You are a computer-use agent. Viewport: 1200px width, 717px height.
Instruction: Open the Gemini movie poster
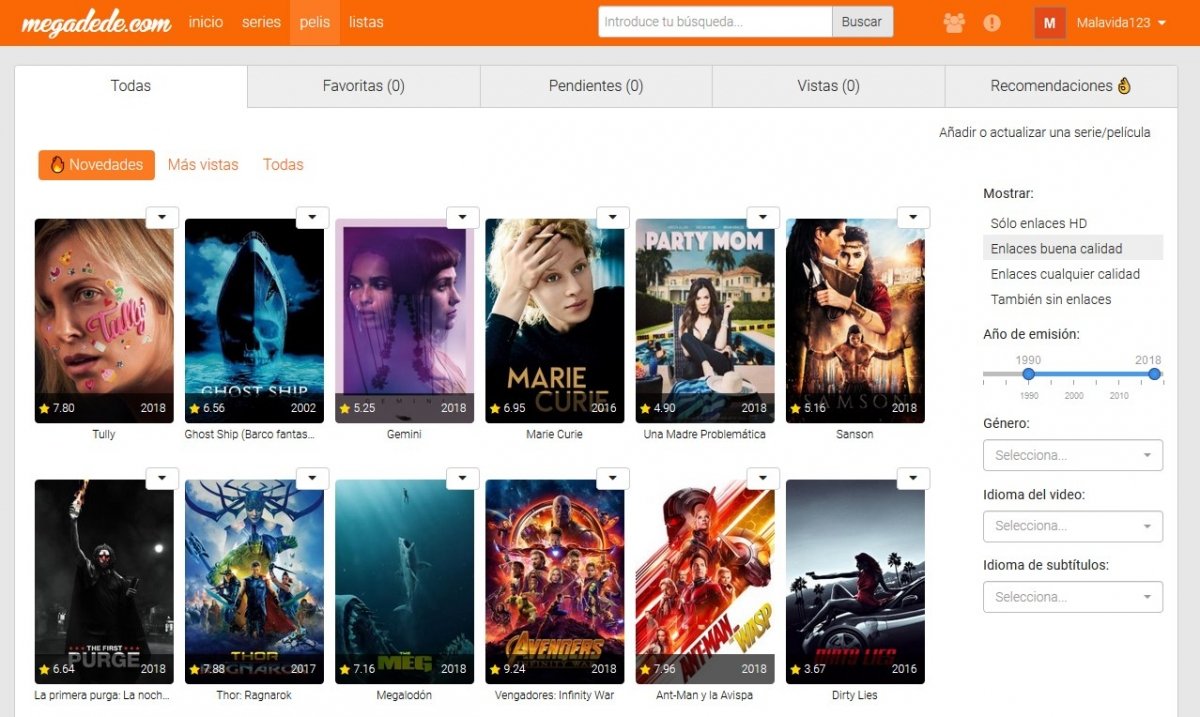[404, 321]
